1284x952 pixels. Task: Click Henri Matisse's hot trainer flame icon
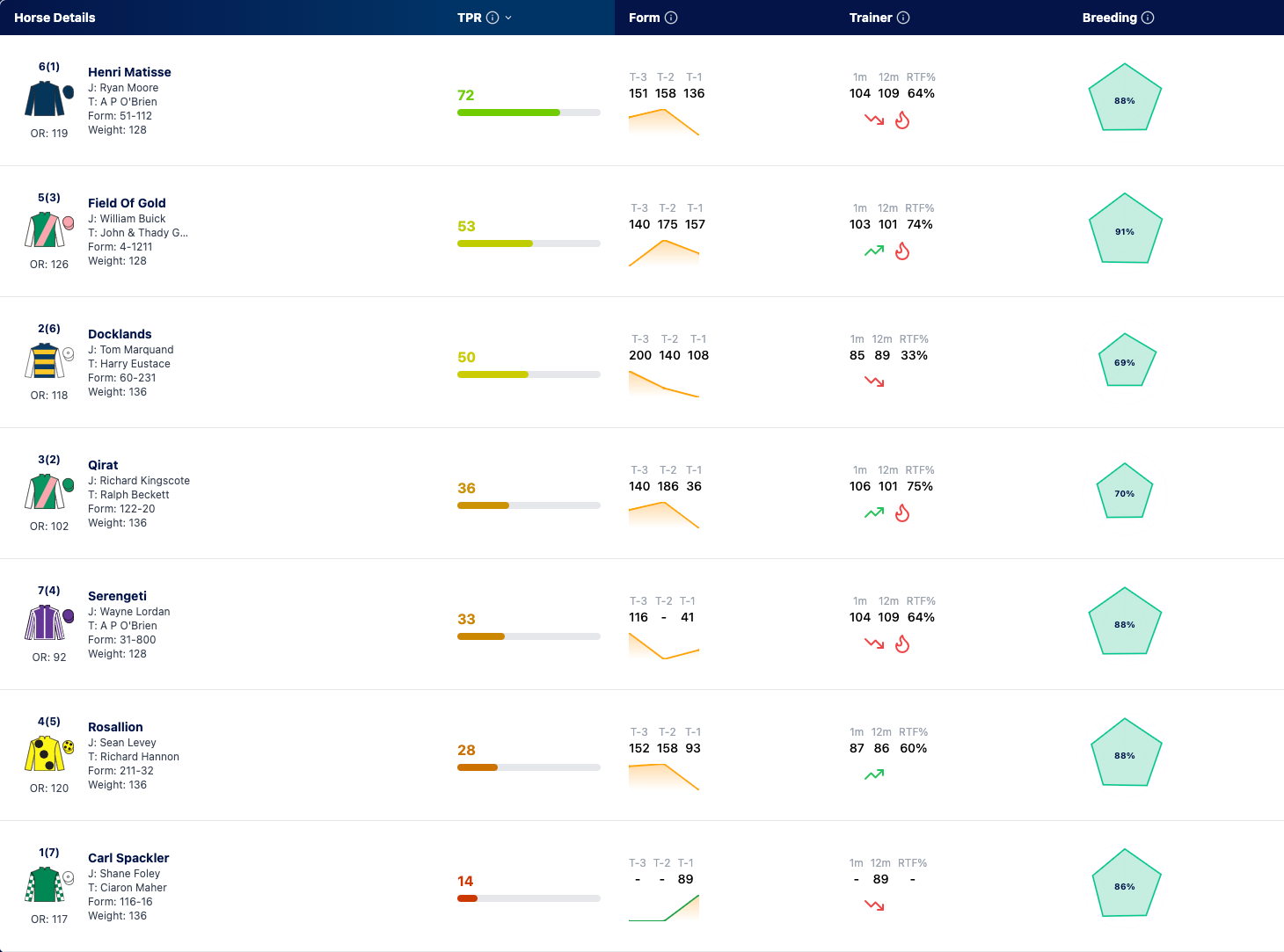(x=902, y=120)
